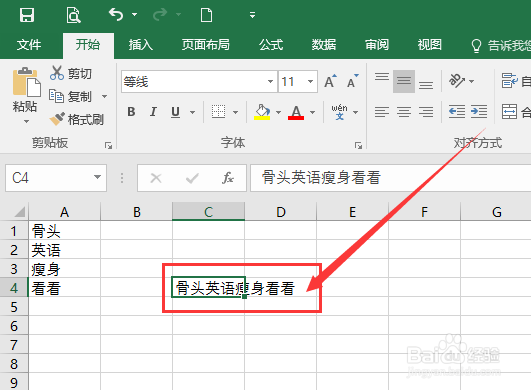Screen dimensions: 531x390
Task: Click the Tell Me lightbulb search box
Action: coord(501,45)
